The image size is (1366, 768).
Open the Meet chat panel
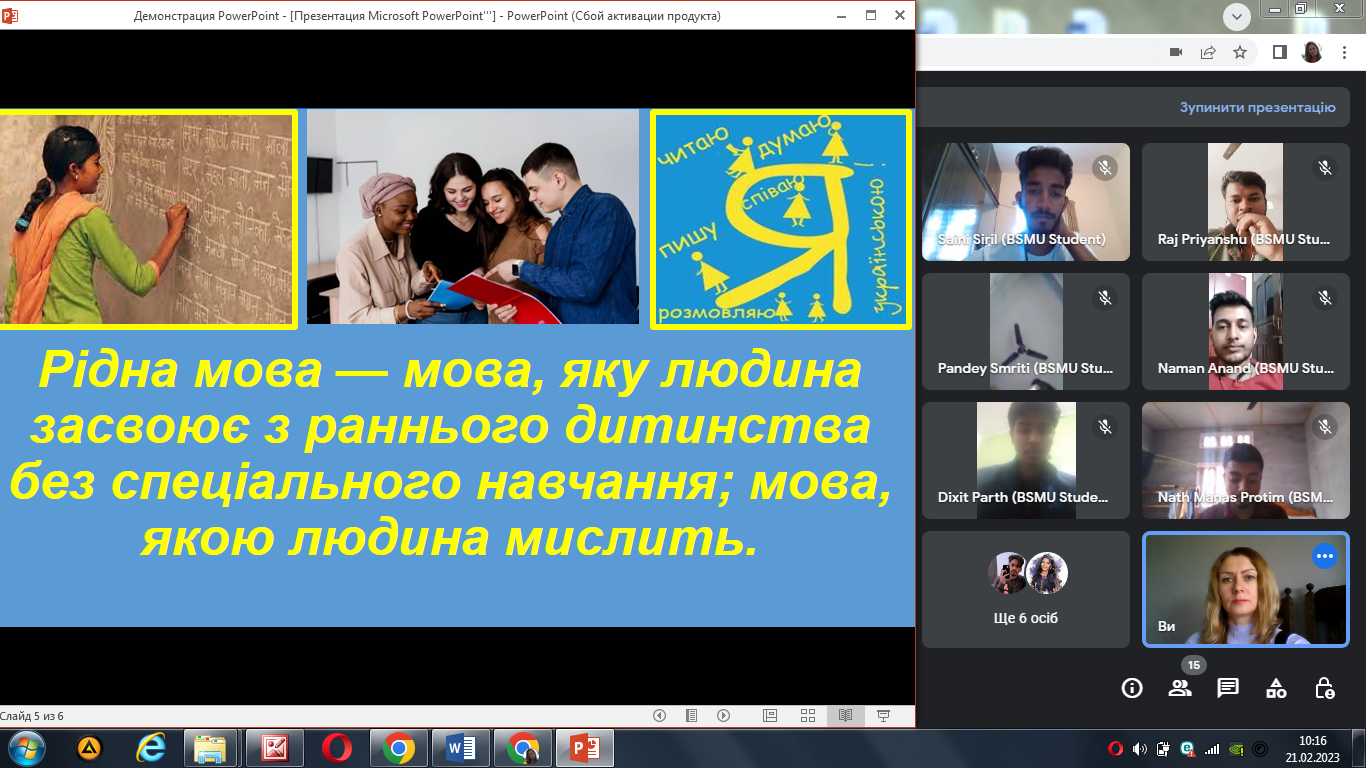click(x=1228, y=688)
